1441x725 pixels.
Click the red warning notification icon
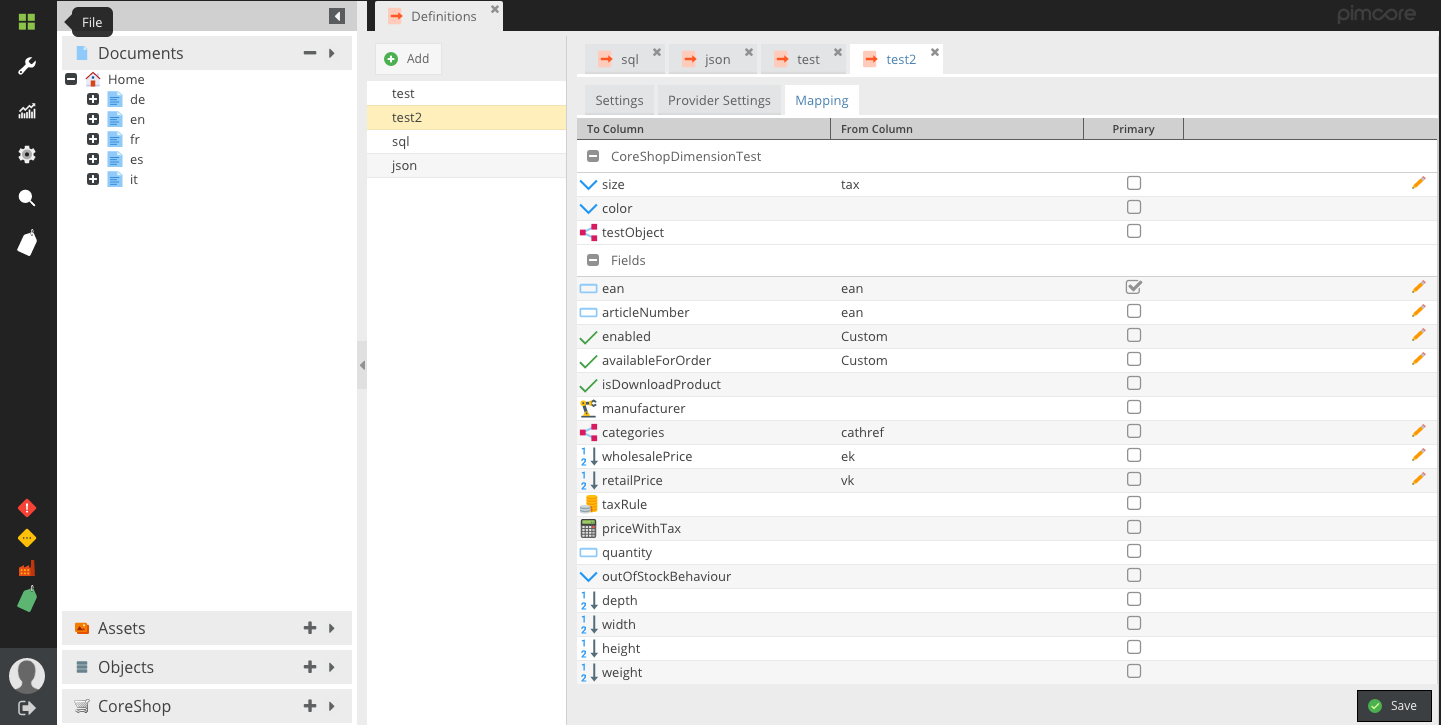(x=27, y=508)
